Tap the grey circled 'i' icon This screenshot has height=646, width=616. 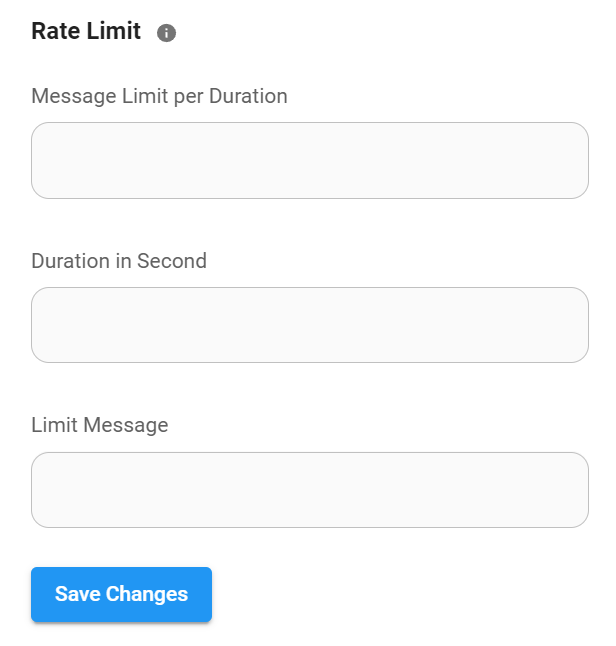[167, 33]
